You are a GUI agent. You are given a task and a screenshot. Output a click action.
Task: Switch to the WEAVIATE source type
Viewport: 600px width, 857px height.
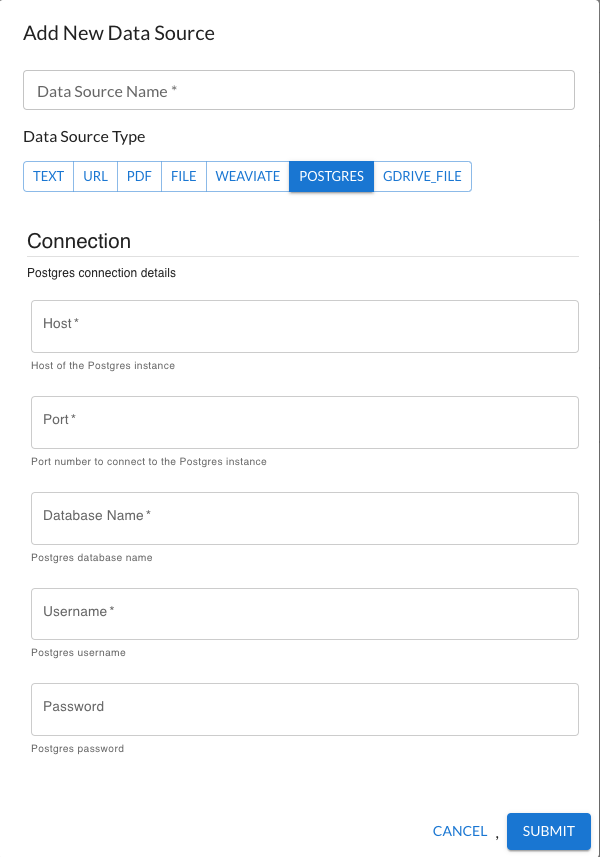(x=246, y=176)
